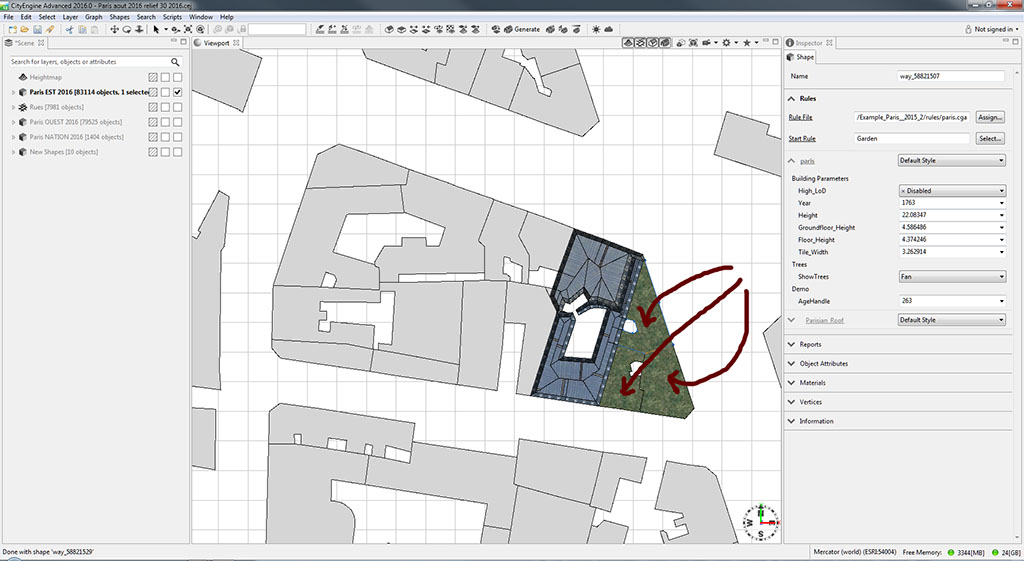
Task: Open the Graph menu
Action: click(93, 17)
